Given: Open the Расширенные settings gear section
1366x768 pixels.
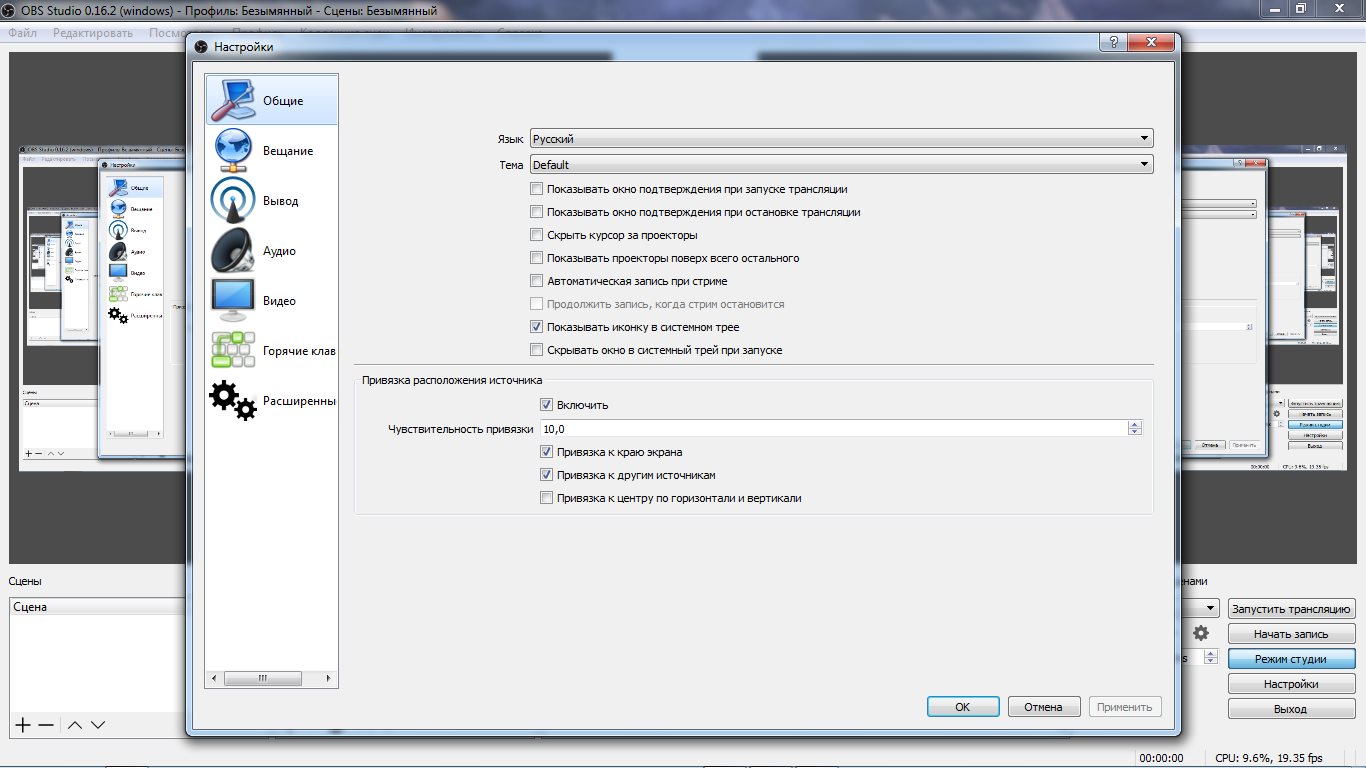Looking at the screenshot, I should [271, 400].
